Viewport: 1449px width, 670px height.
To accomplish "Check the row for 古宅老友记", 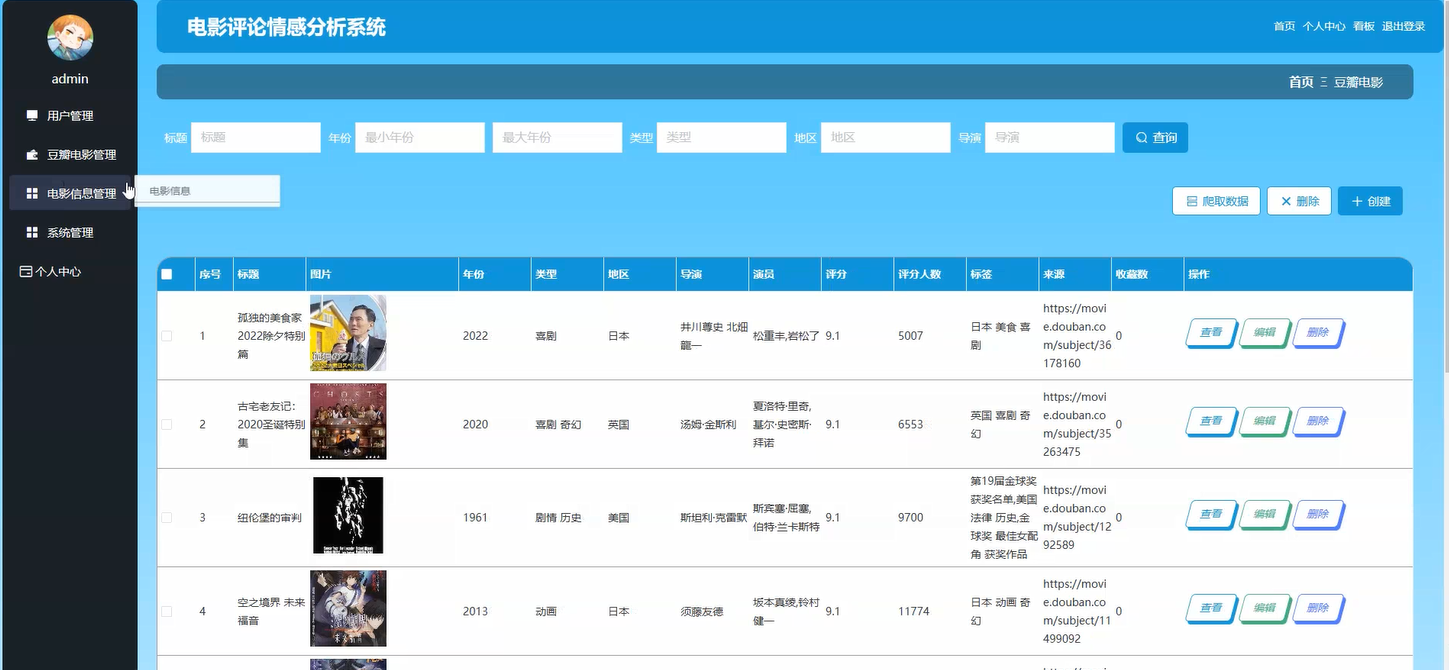I will 167,424.
